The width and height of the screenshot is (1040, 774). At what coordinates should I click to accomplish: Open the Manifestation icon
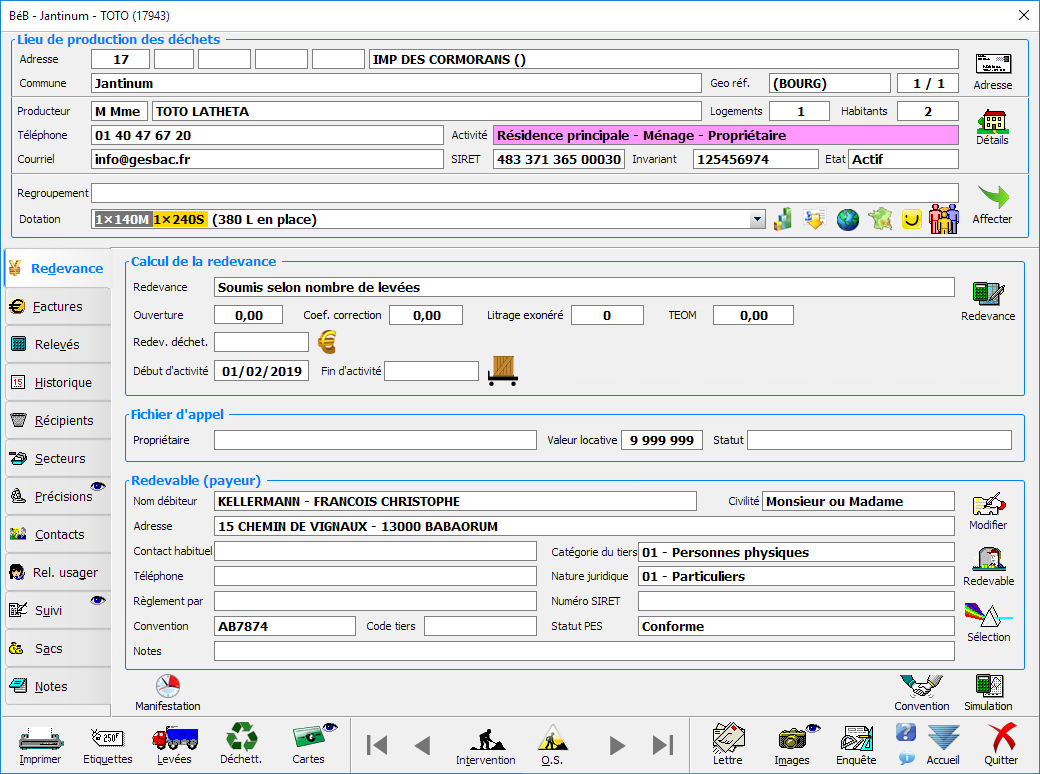click(x=168, y=687)
